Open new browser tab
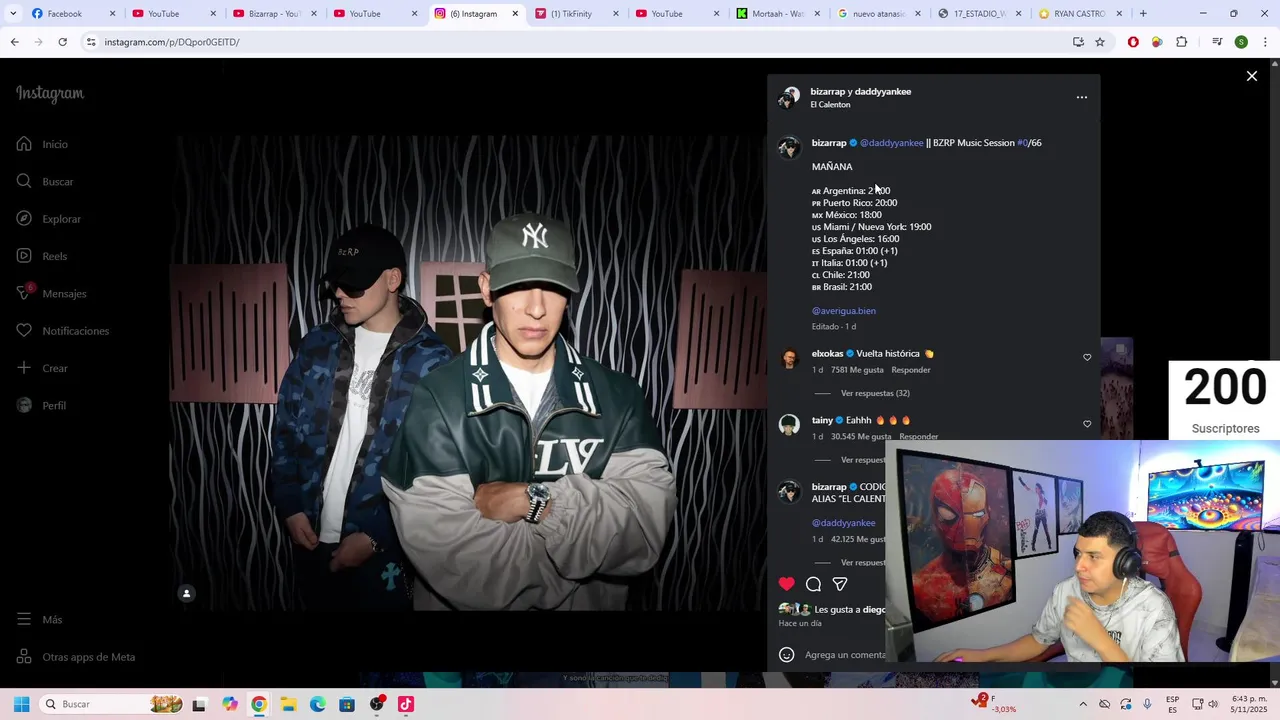This screenshot has width=1280, height=720. (1143, 14)
